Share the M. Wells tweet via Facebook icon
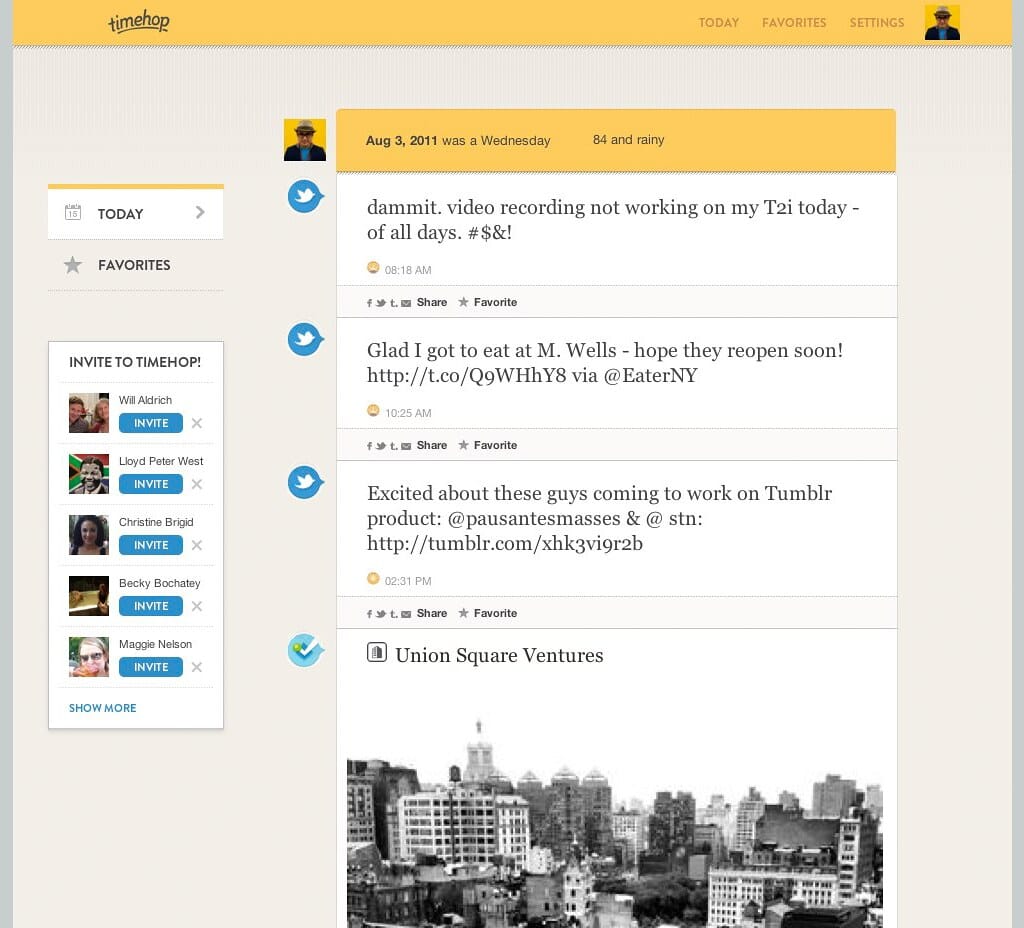Image resolution: width=1024 pixels, height=928 pixels. (370, 446)
